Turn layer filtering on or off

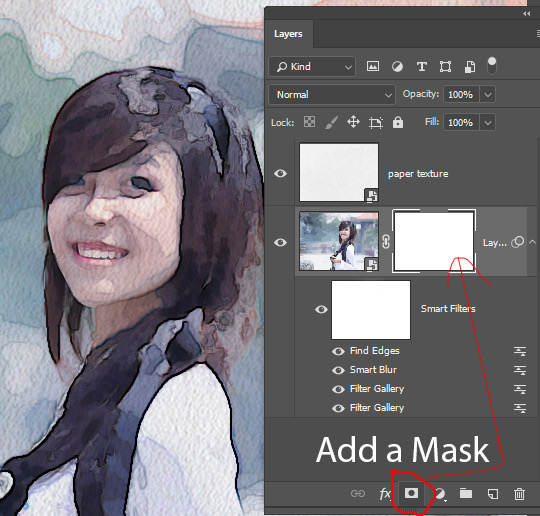(492, 65)
